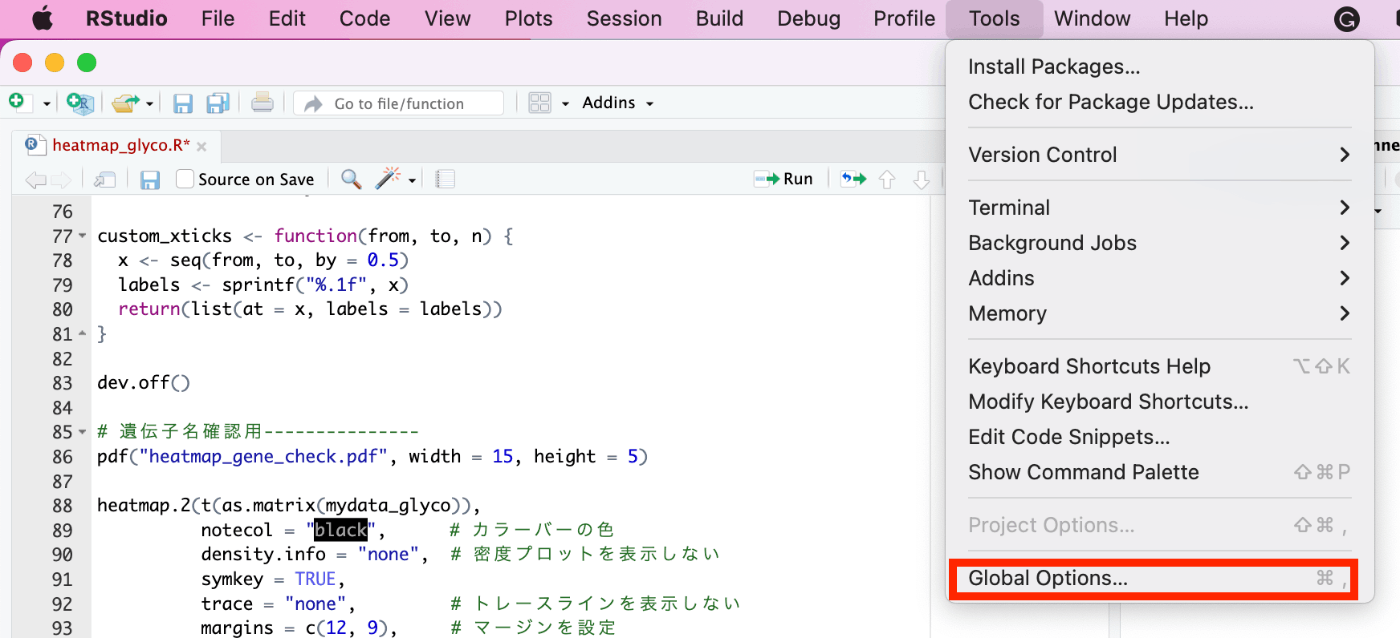1400x638 pixels.
Task: Expand the code tools wand dropdown arrow
Action: (411, 180)
